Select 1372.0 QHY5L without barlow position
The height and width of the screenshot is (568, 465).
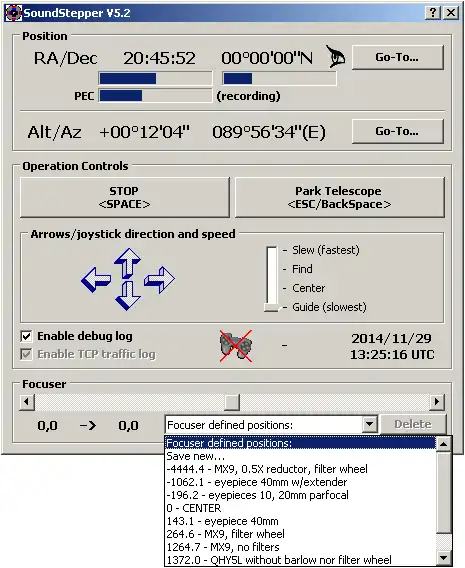301,560
